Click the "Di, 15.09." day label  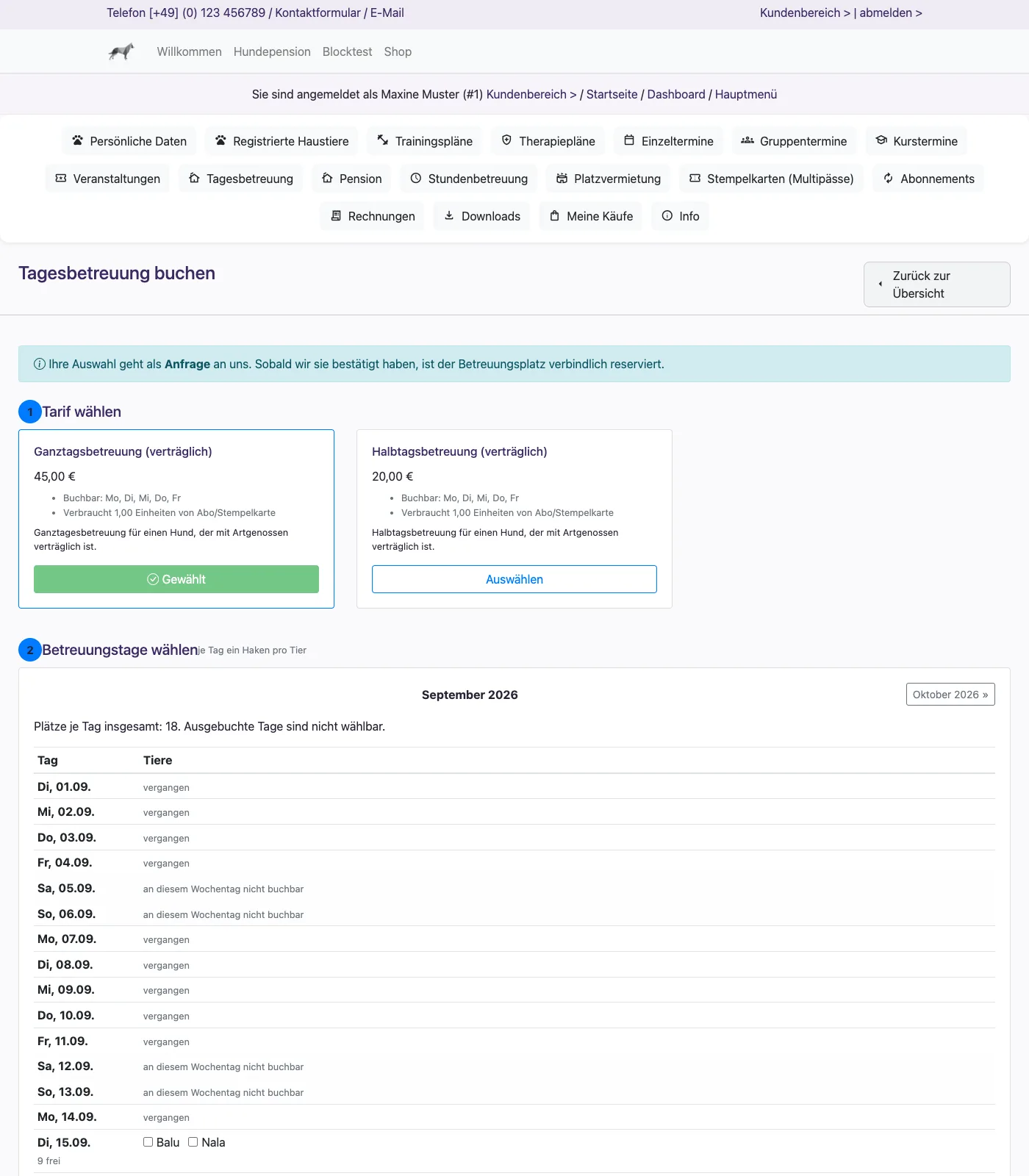(64, 1142)
